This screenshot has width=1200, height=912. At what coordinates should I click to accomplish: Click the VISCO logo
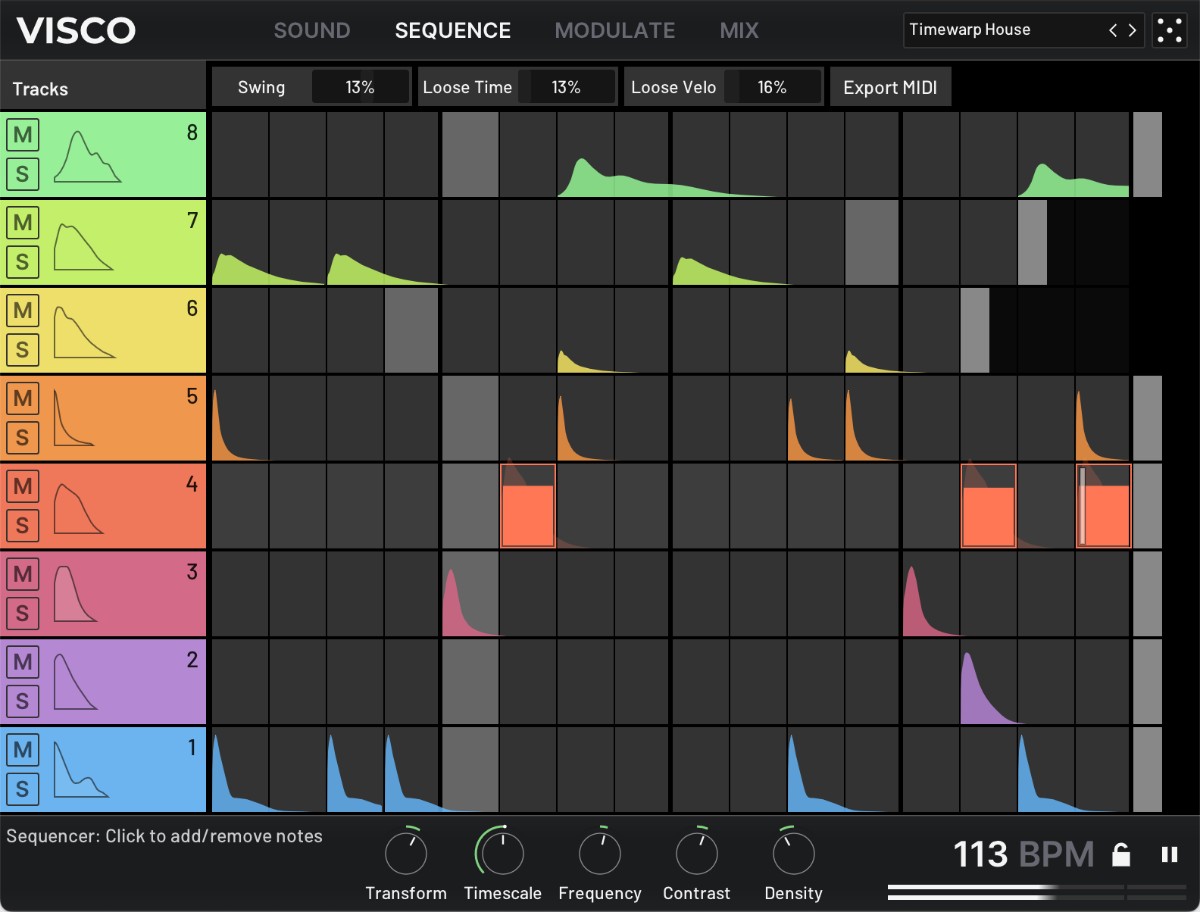tap(75, 30)
